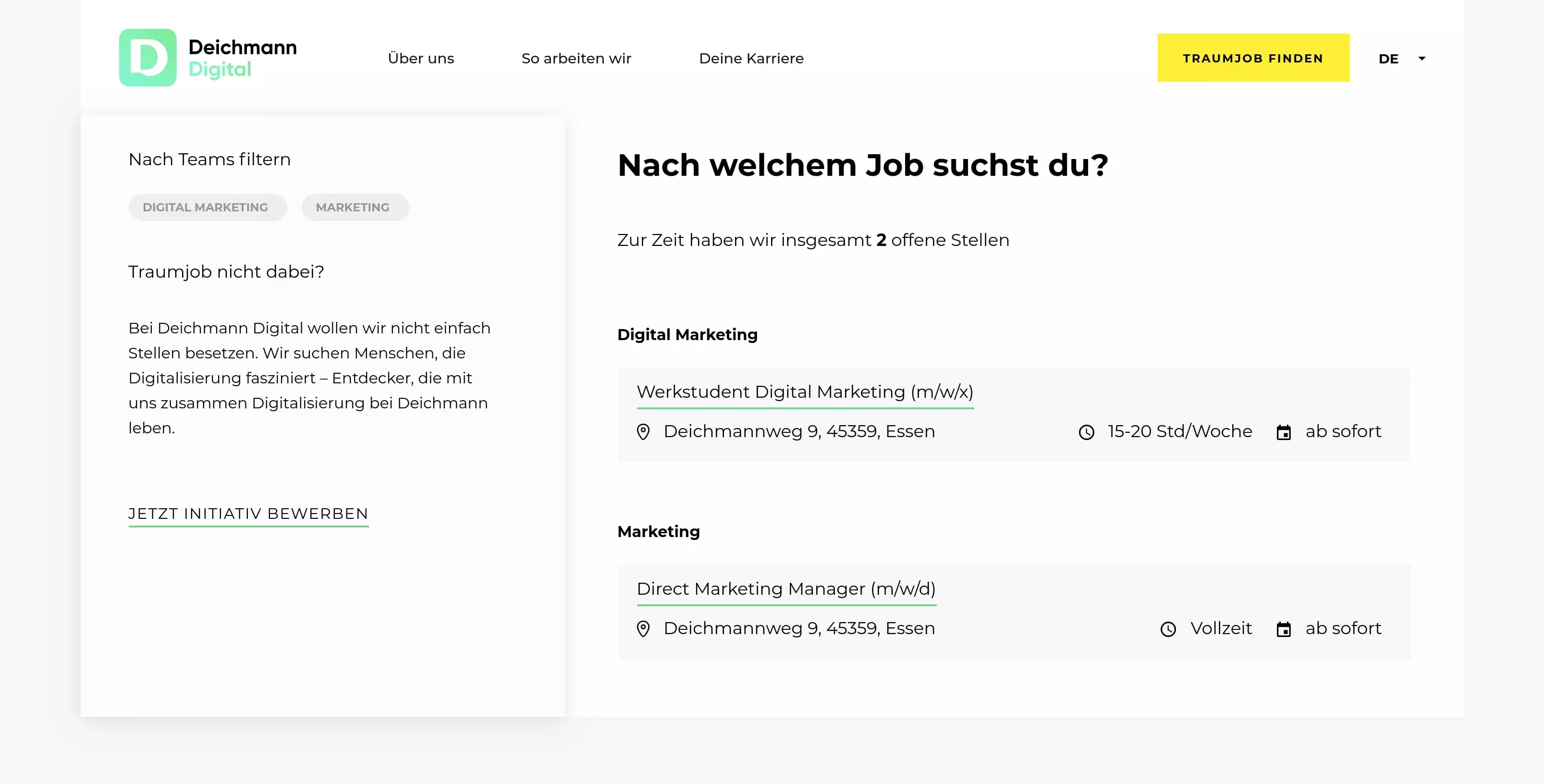Open Werkstudent Digital Marketing (m/w/x) job
The image size is (1544, 784).
[804, 392]
